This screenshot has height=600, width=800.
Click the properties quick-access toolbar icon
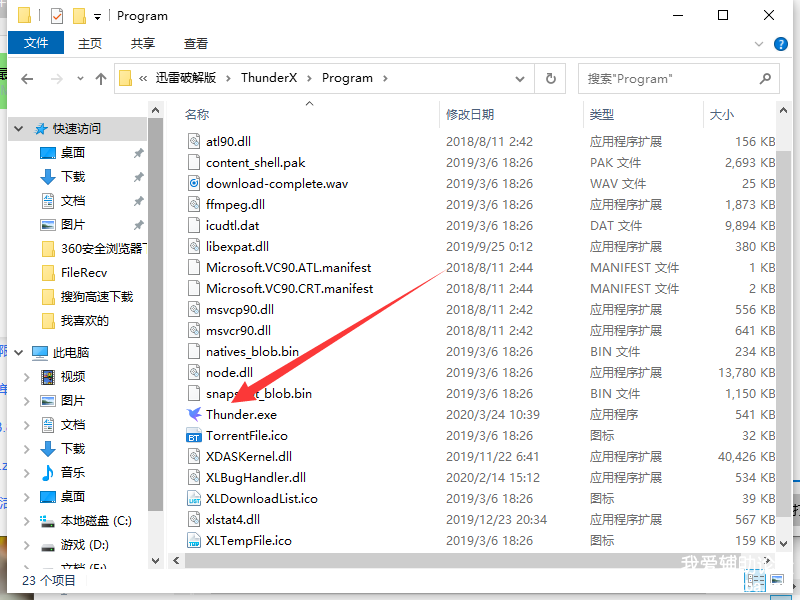tap(57, 16)
